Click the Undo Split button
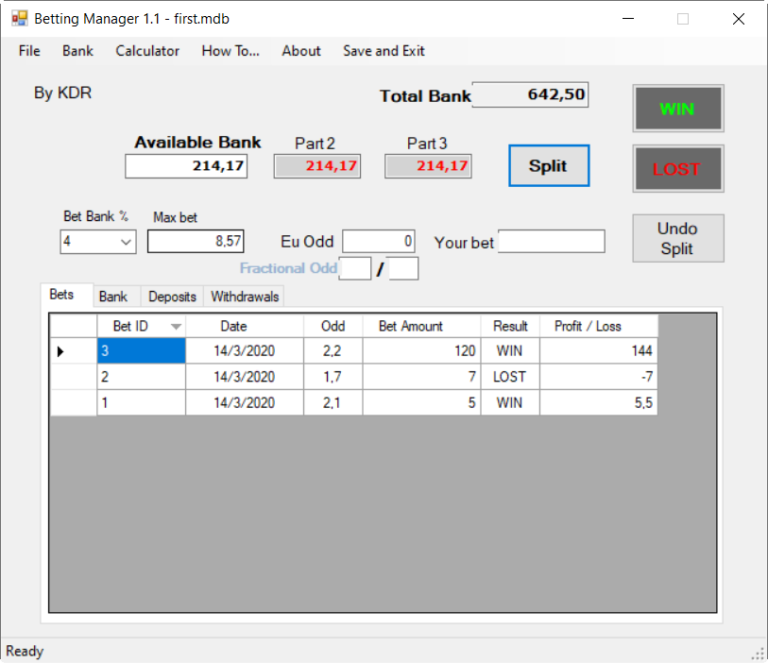768x663 pixels. point(678,238)
